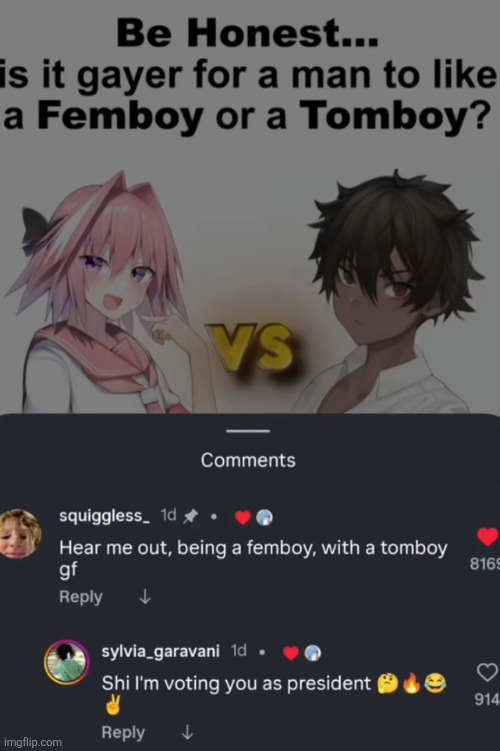Tap small red heart badge beside sylvia_garavani
The image size is (500, 751).
pyautogui.click(x=291, y=653)
